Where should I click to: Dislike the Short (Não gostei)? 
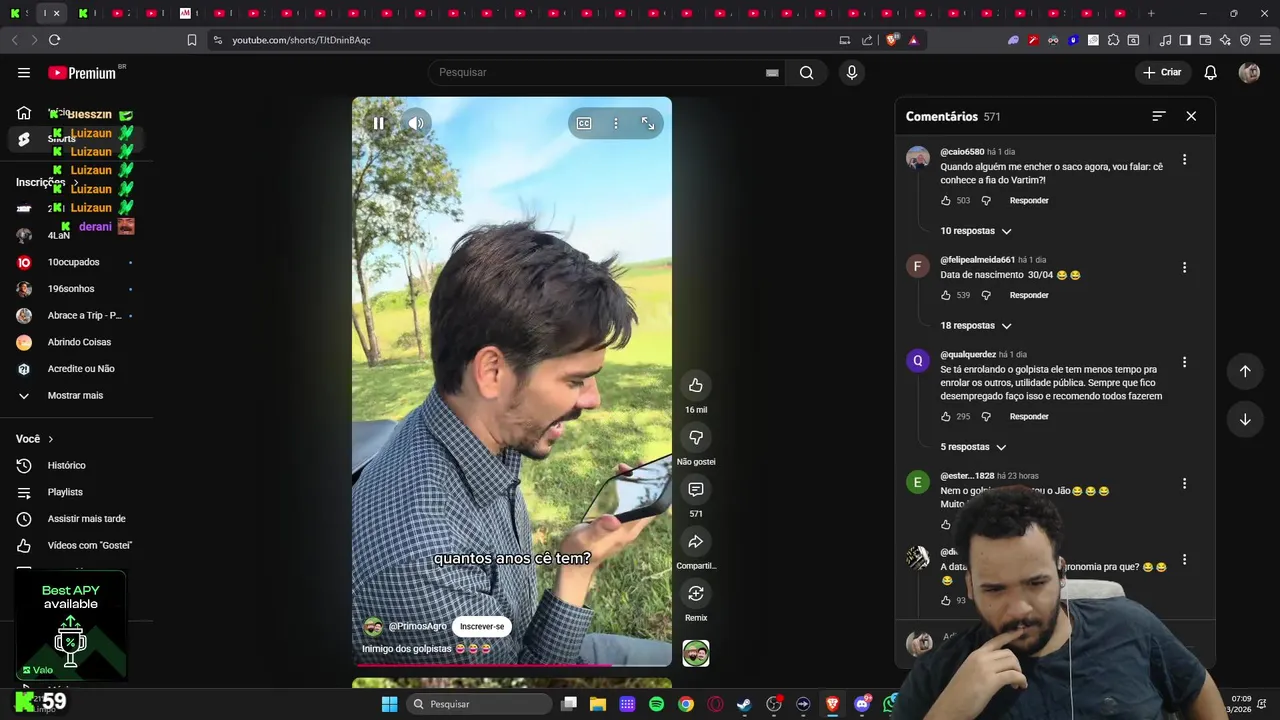pyautogui.click(x=696, y=437)
